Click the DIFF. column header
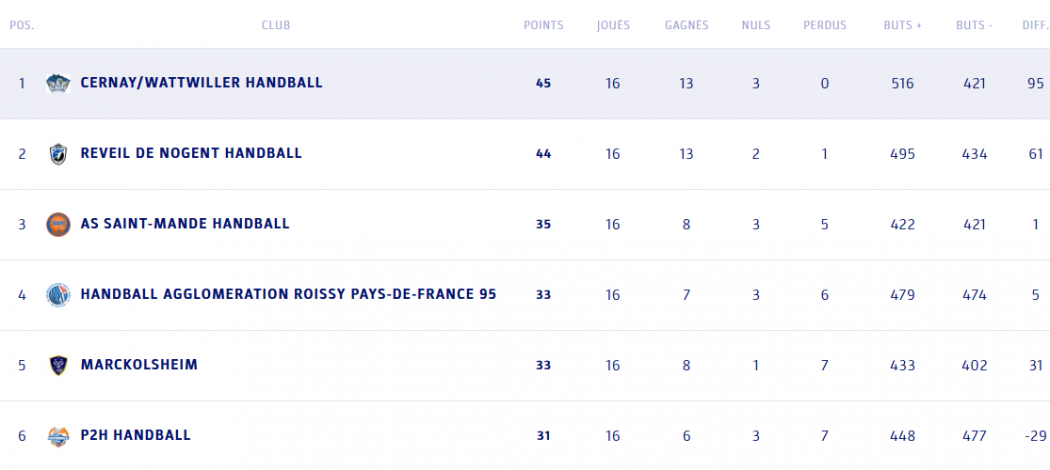 point(1035,25)
